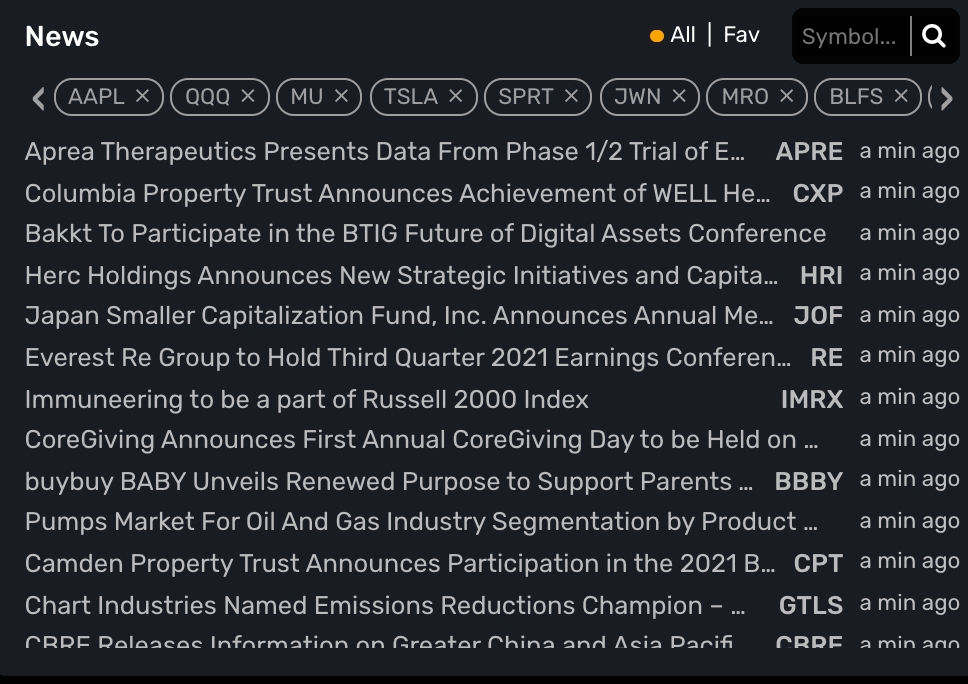The width and height of the screenshot is (968, 684).
Task: Open the Aprea Therapeutics news headline
Action: pyautogui.click(x=385, y=151)
